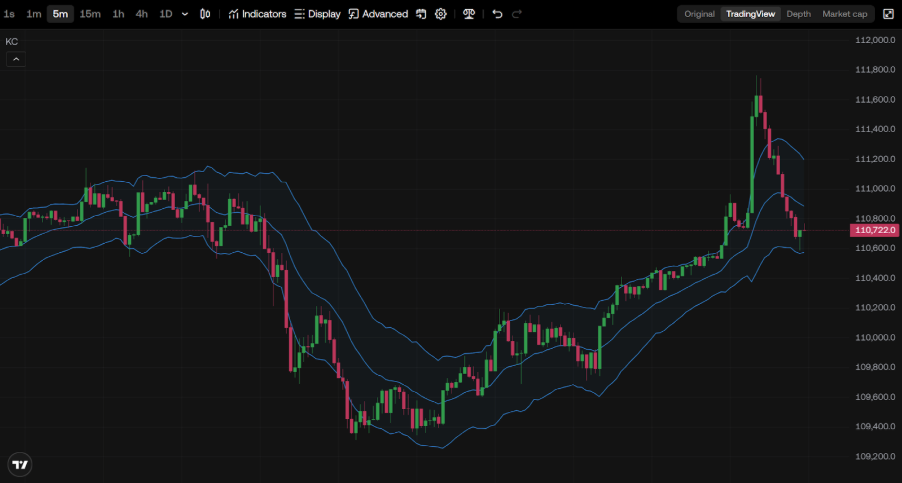Open chart settings gear icon

440,14
